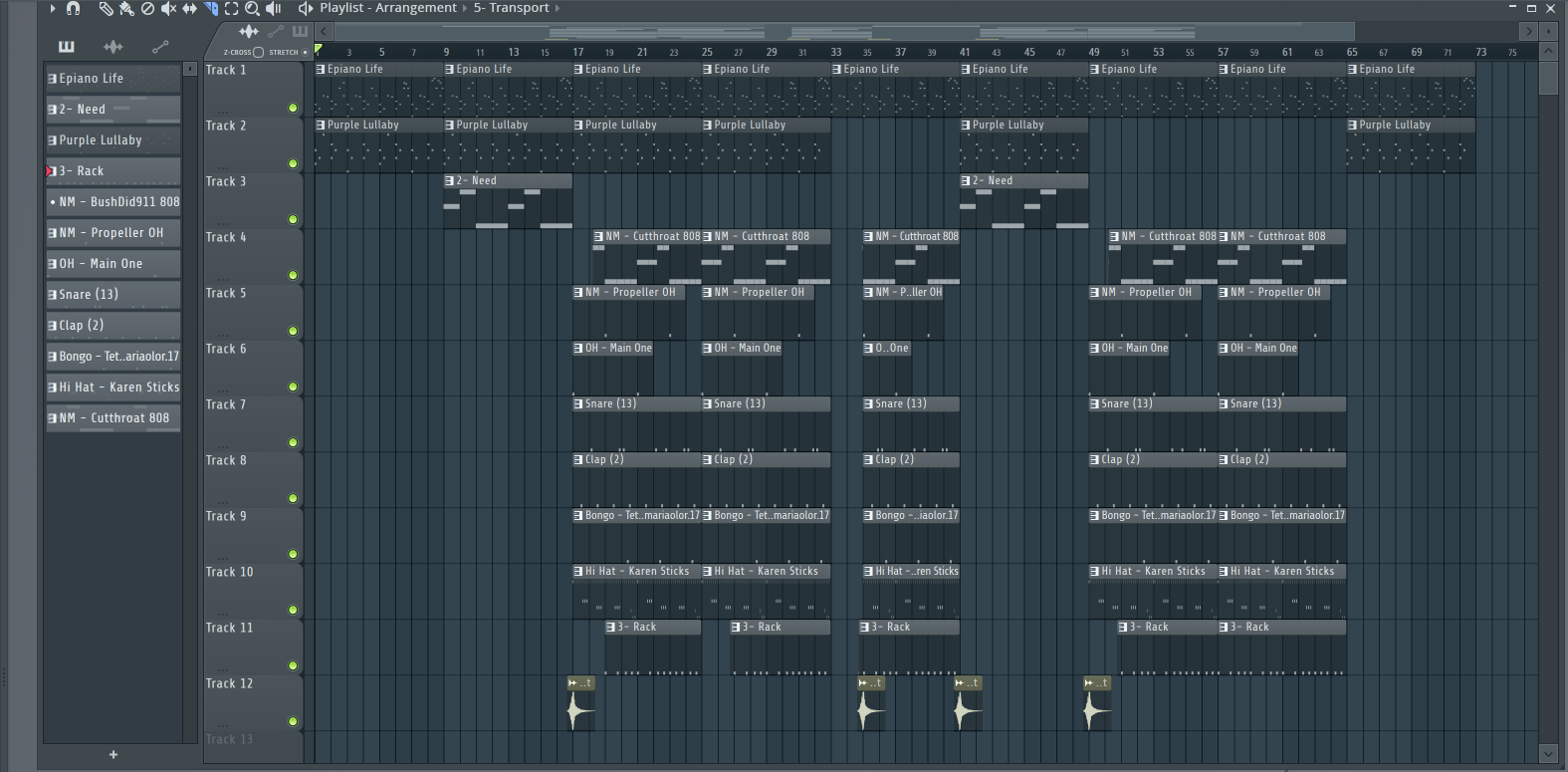The image size is (1568, 772).
Task: Show audio clips in picker panel
Action: [113, 46]
